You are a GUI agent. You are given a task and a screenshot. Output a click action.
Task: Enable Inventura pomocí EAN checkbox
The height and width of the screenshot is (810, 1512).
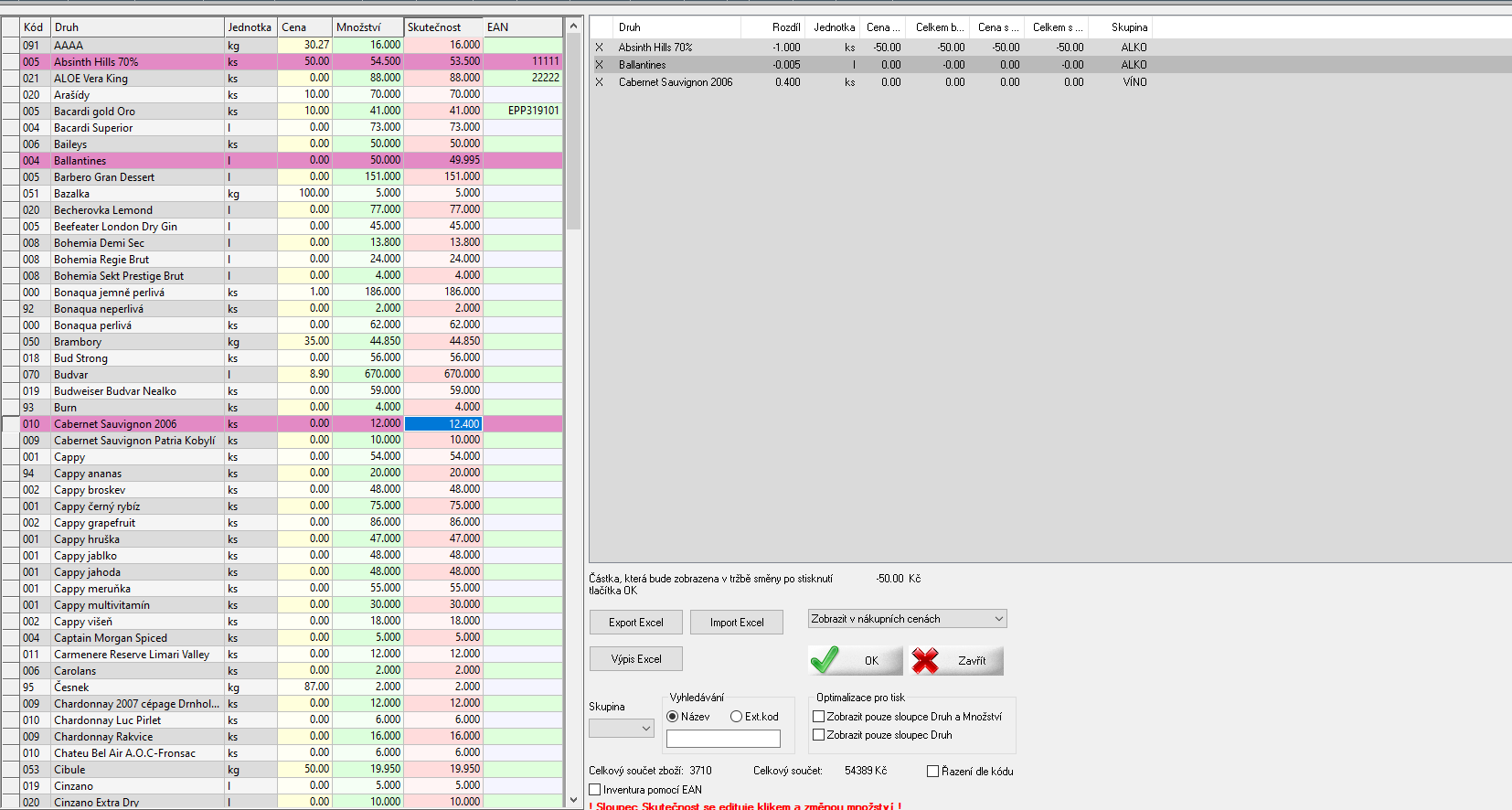[x=595, y=790]
